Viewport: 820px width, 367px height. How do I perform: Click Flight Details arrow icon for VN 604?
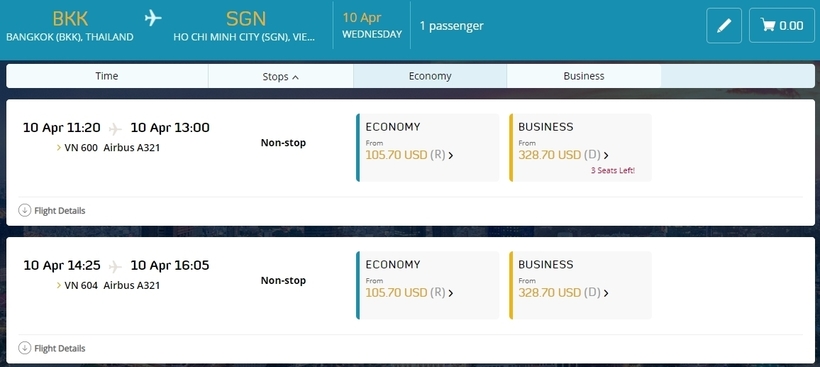(x=25, y=348)
